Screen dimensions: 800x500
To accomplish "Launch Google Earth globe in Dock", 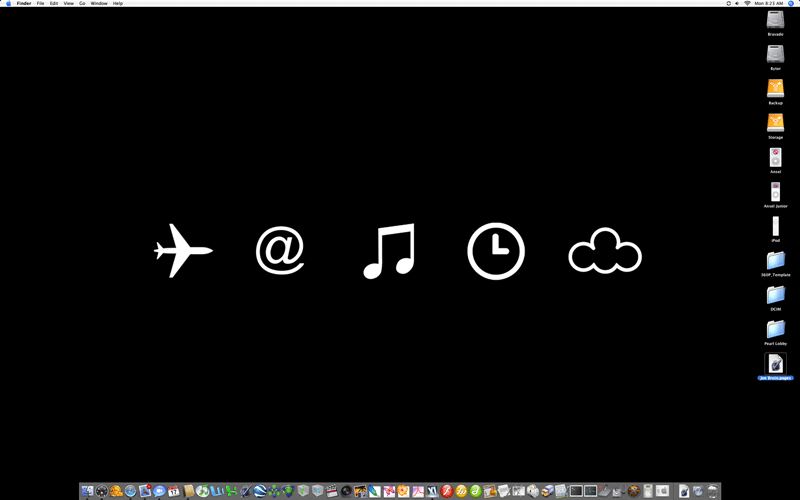I will 260,491.
